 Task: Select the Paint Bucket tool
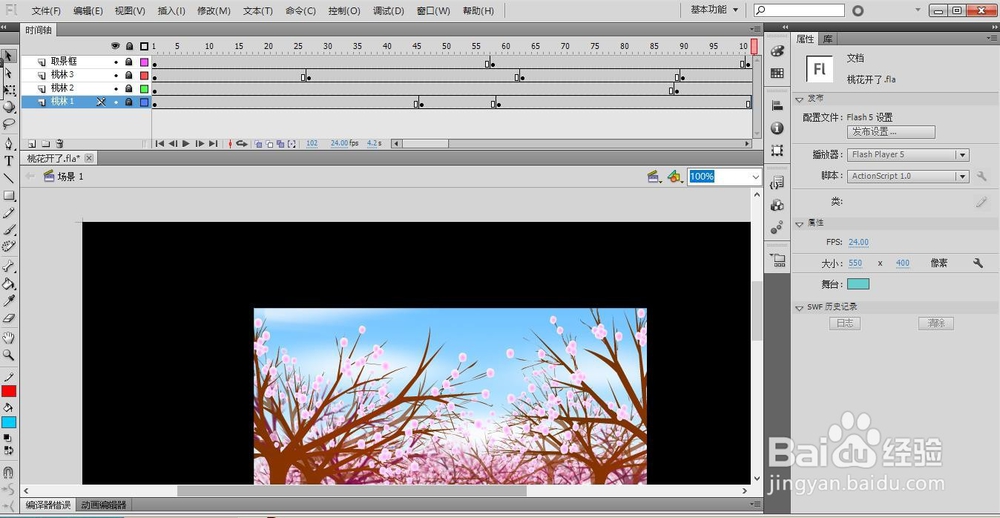(x=8, y=283)
